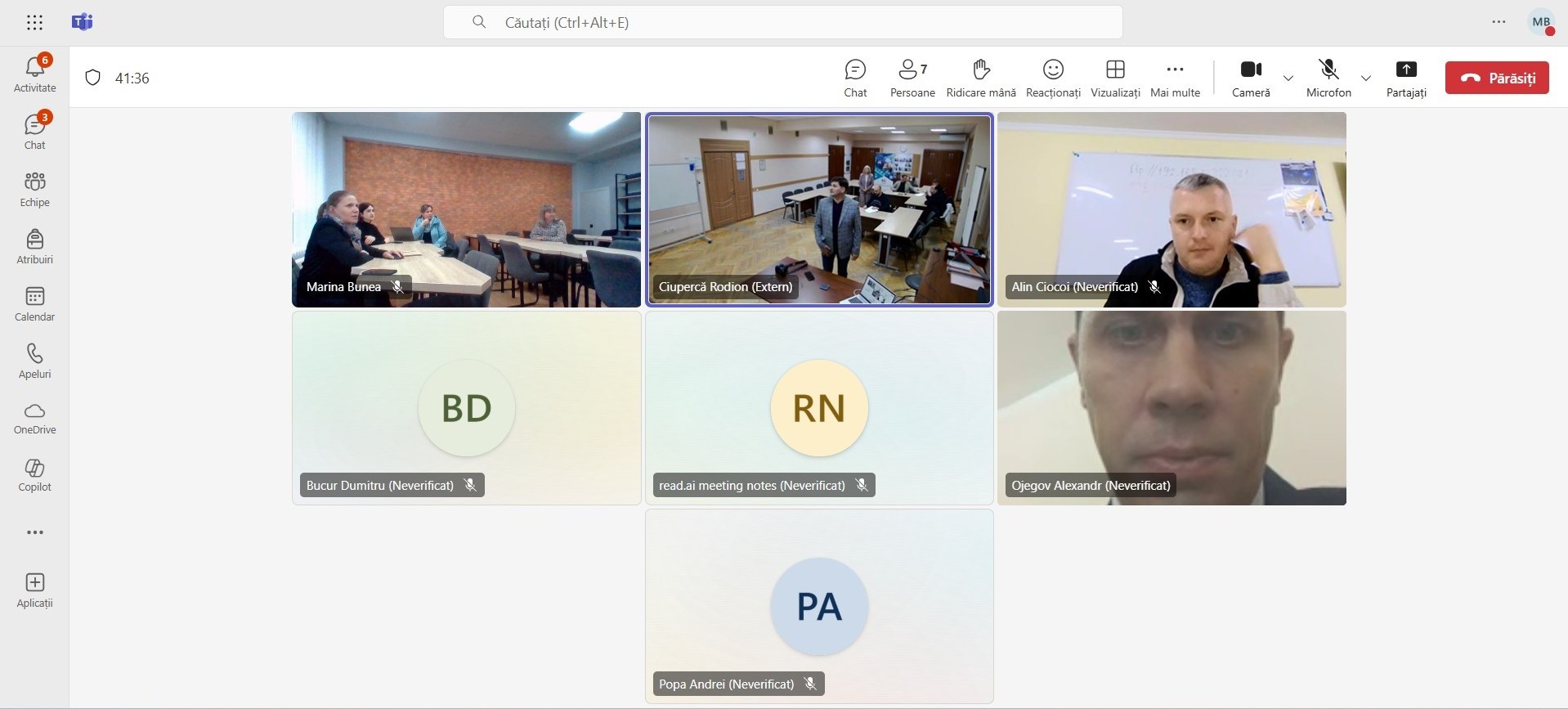The height and width of the screenshot is (709, 1568).
Task: Open the Mai multe menu
Action: click(1175, 78)
